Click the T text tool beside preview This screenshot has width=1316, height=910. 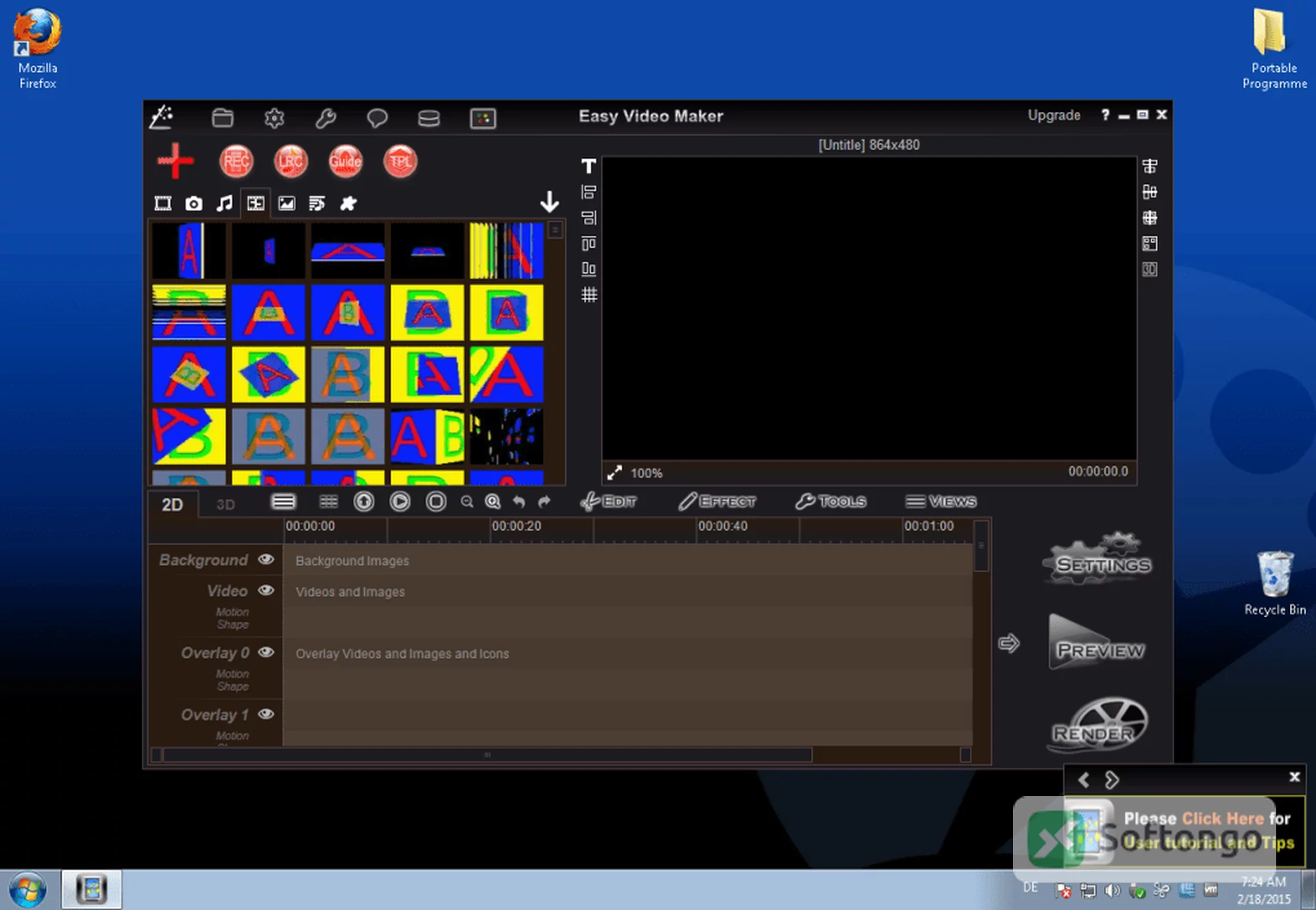(589, 166)
